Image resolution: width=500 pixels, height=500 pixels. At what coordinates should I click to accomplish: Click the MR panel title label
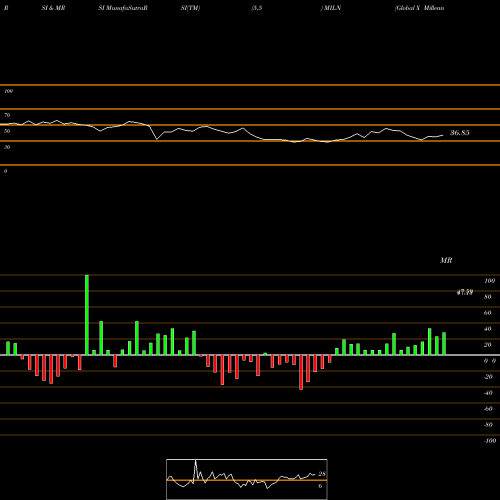[446, 260]
